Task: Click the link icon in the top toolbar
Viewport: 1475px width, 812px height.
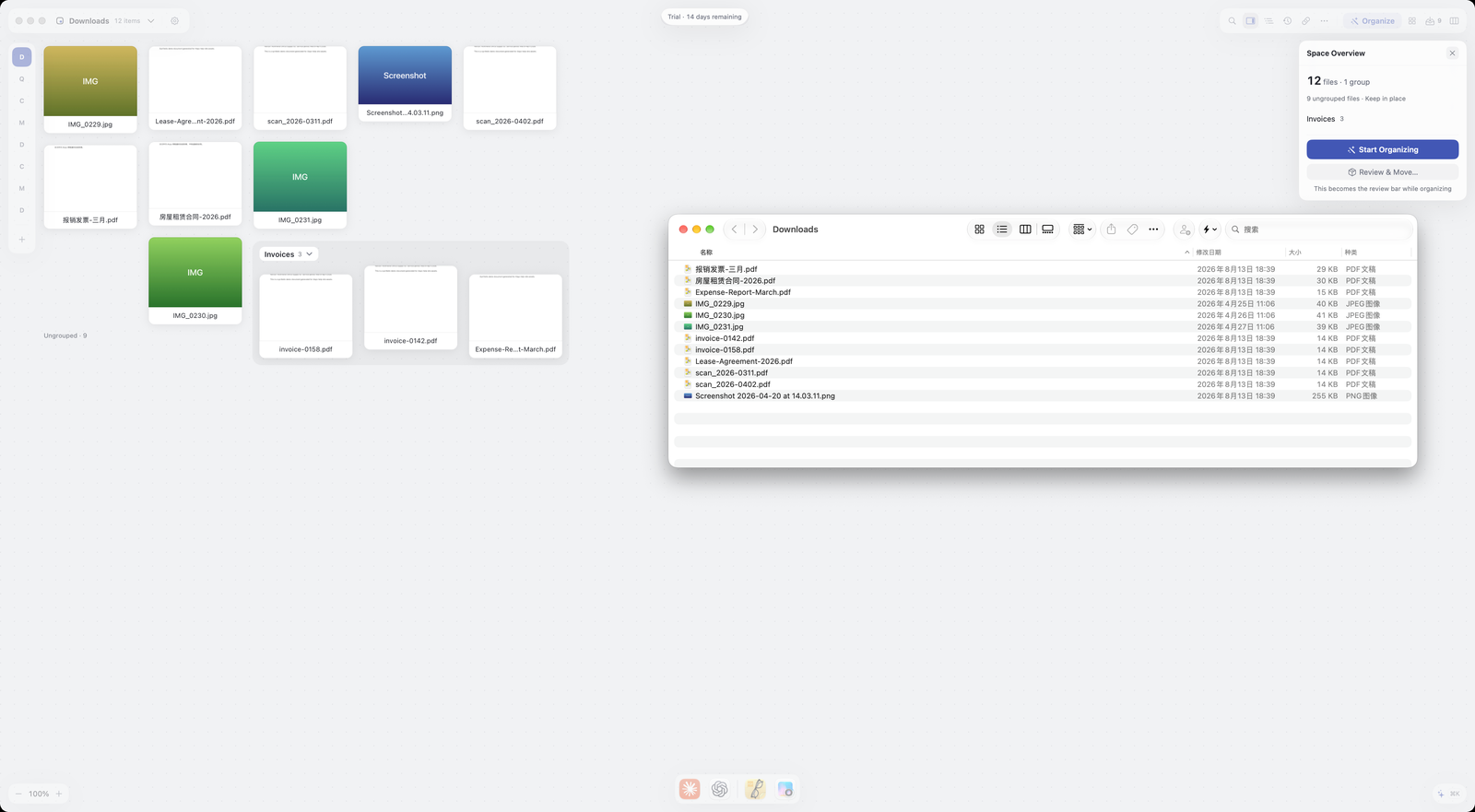Action: point(1305,20)
